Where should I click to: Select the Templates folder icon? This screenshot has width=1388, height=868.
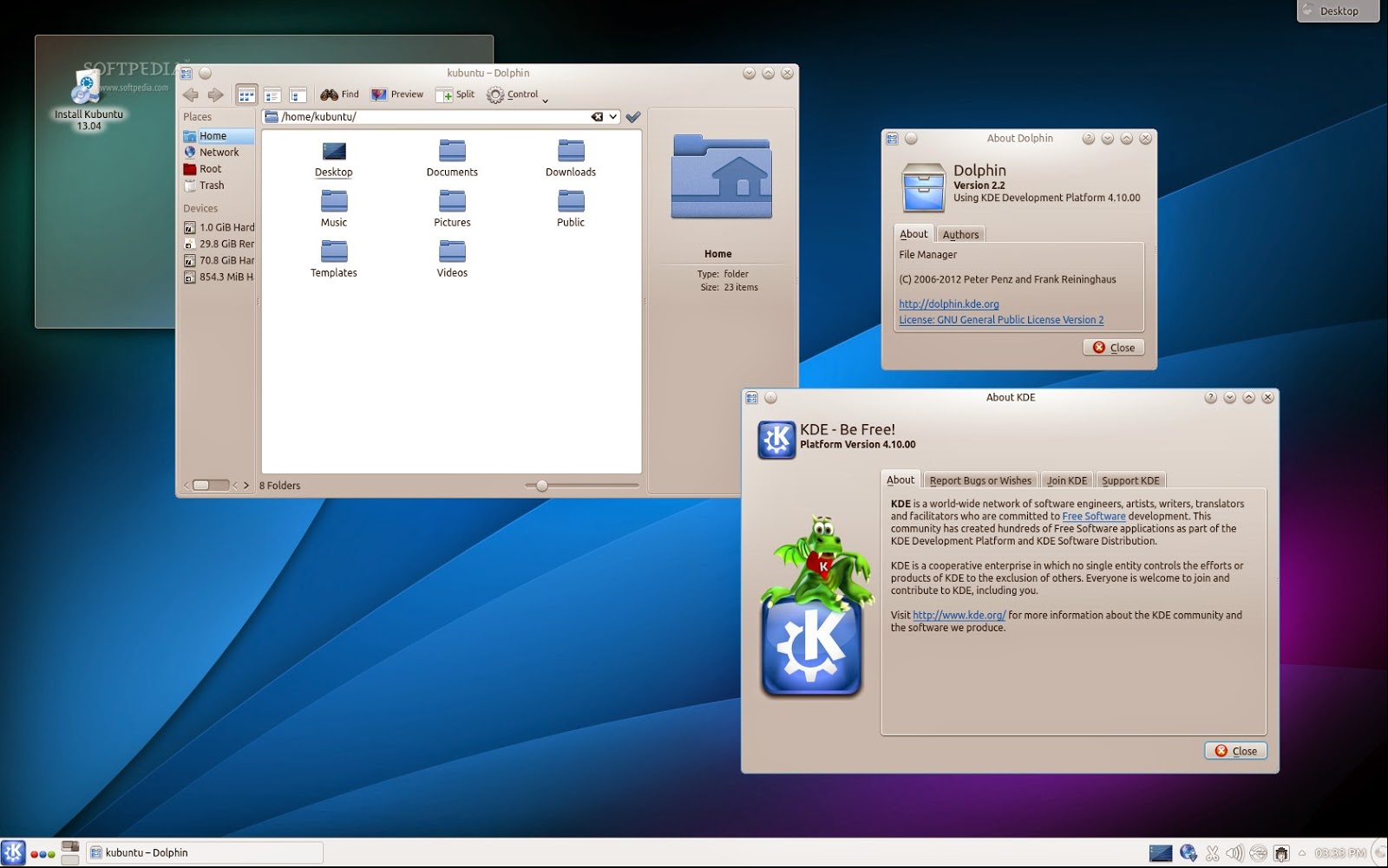click(x=334, y=259)
